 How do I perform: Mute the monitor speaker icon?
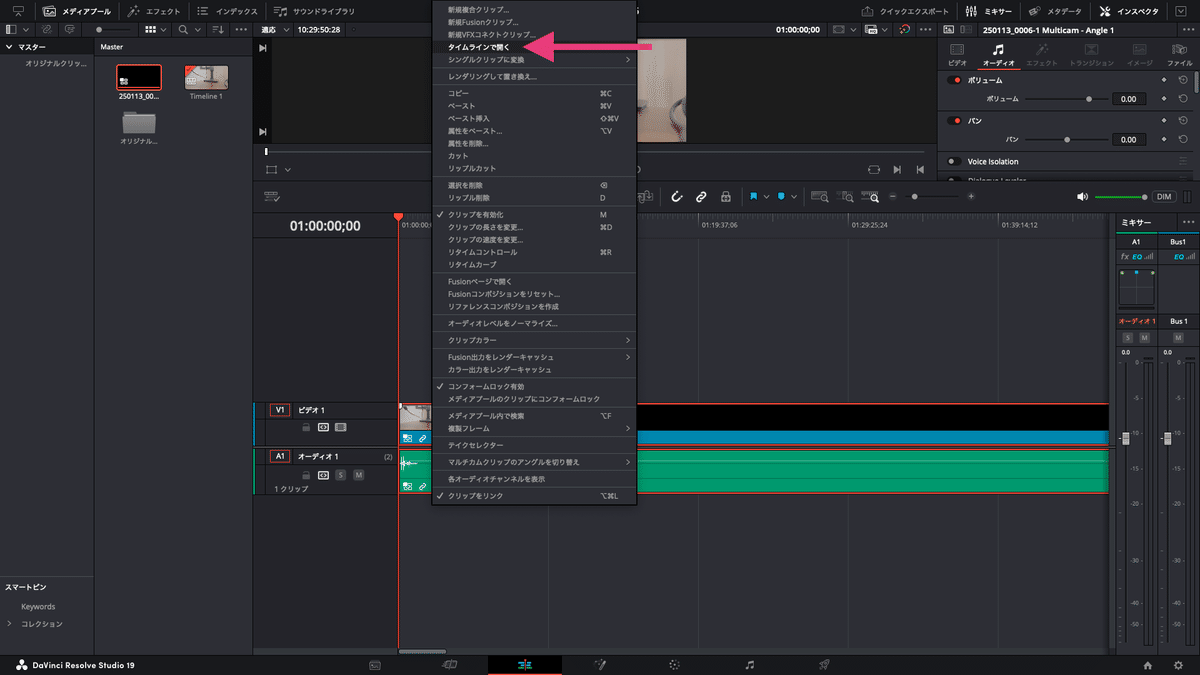pyautogui.click(x=1082, y=197)
